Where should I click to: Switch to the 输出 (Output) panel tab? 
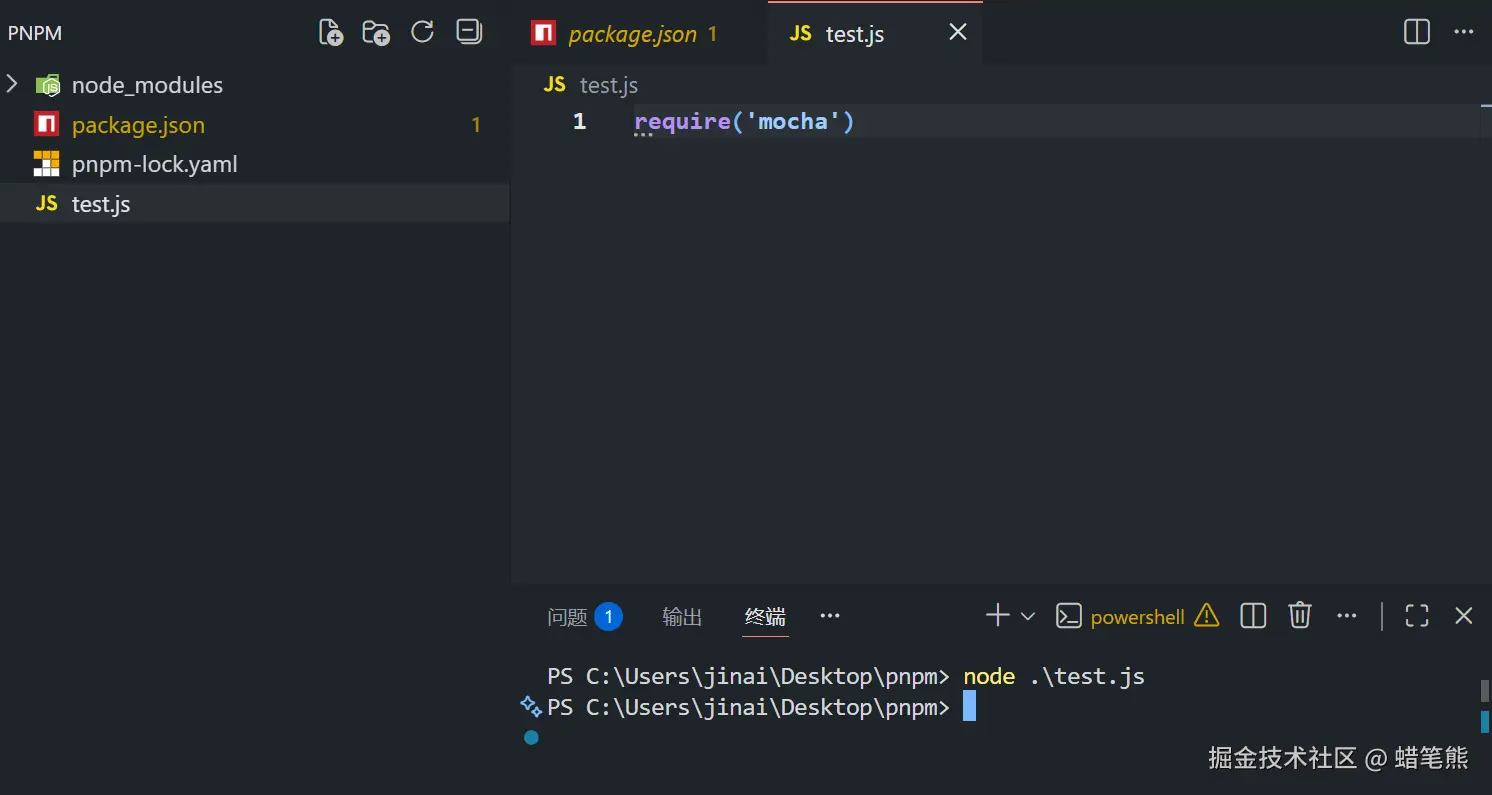click(682, 617)
